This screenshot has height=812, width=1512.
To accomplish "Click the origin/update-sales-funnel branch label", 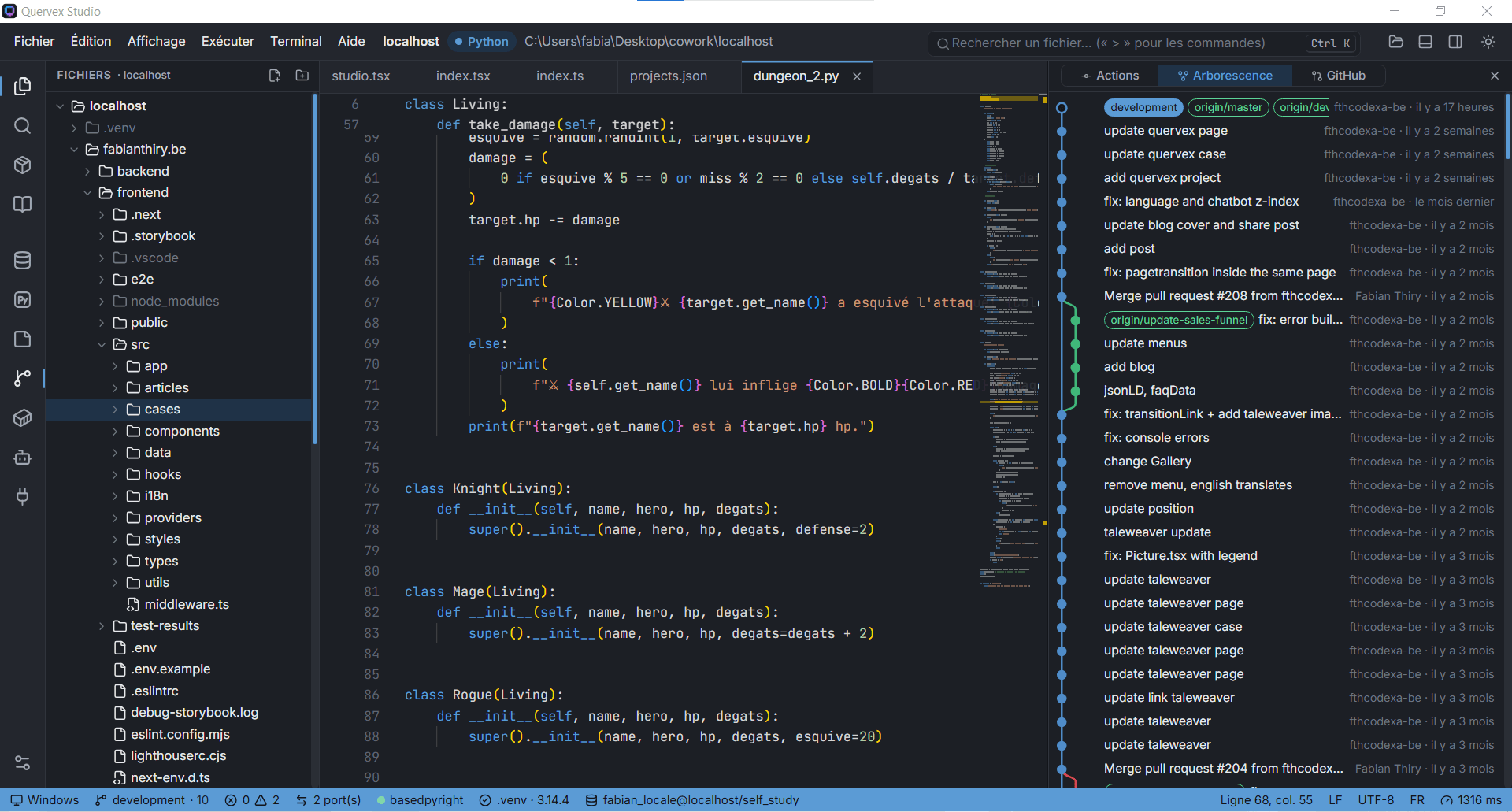I will [1178, 320].
